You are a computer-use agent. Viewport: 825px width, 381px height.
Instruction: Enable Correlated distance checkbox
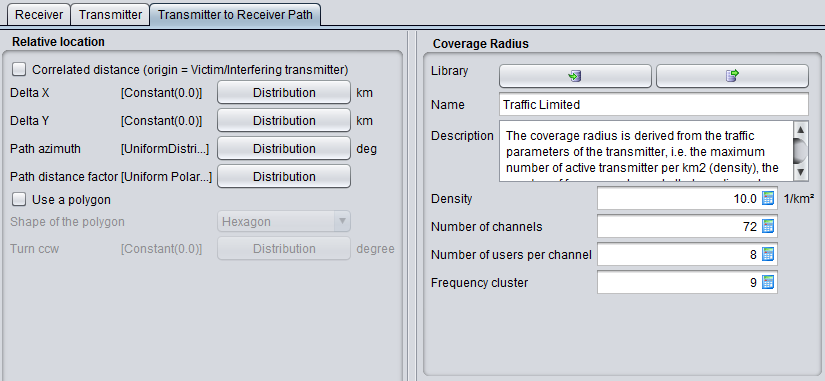coord(19,69)
